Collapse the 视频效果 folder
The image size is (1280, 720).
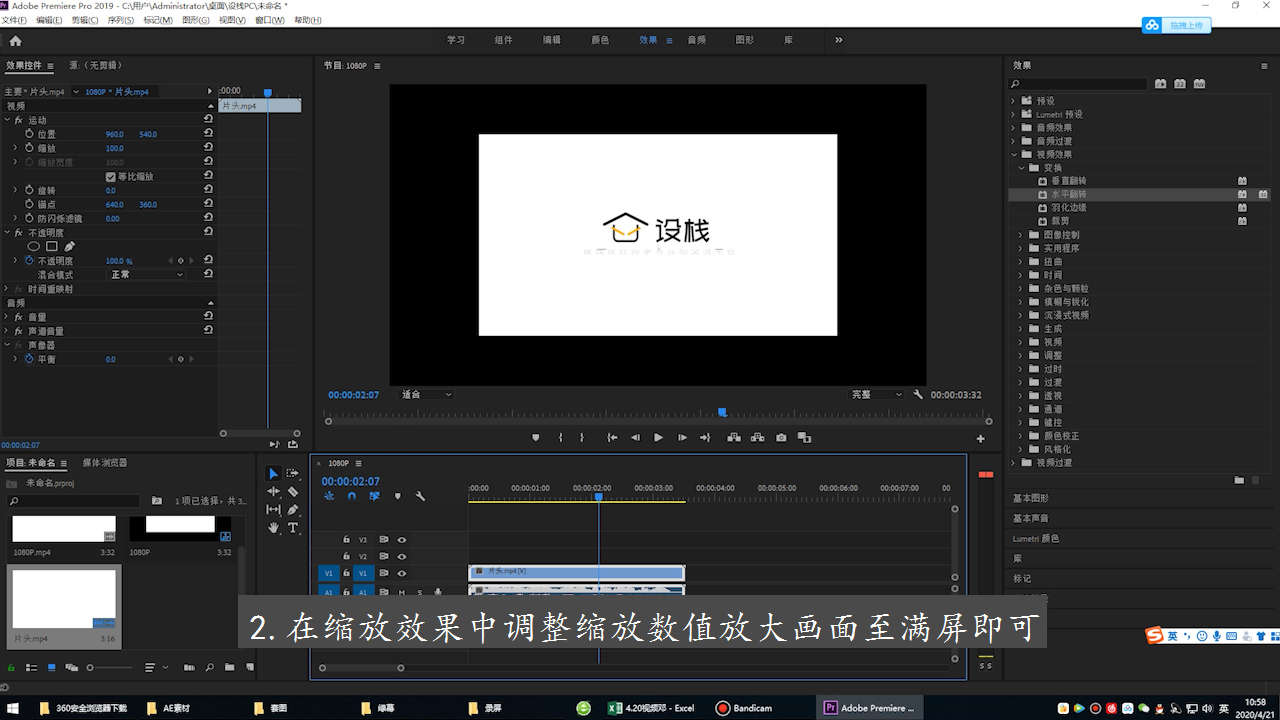[1013, 154]
